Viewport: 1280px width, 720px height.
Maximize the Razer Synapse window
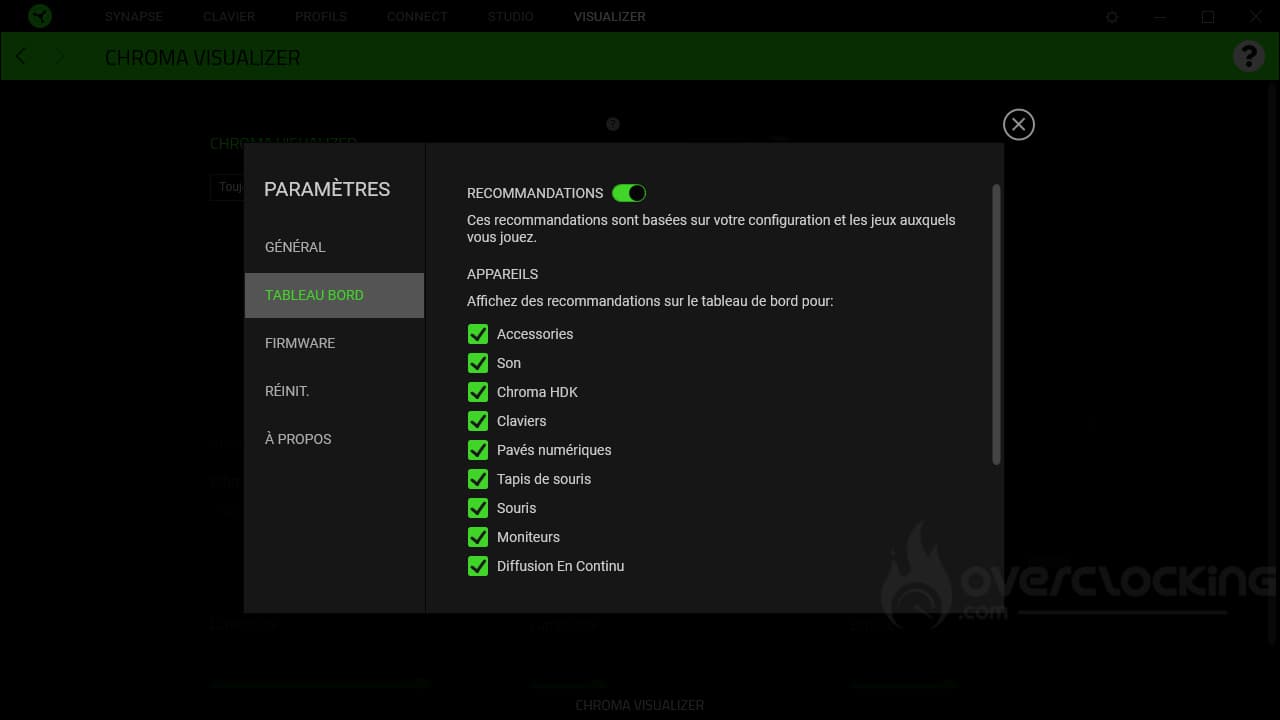1208,17
